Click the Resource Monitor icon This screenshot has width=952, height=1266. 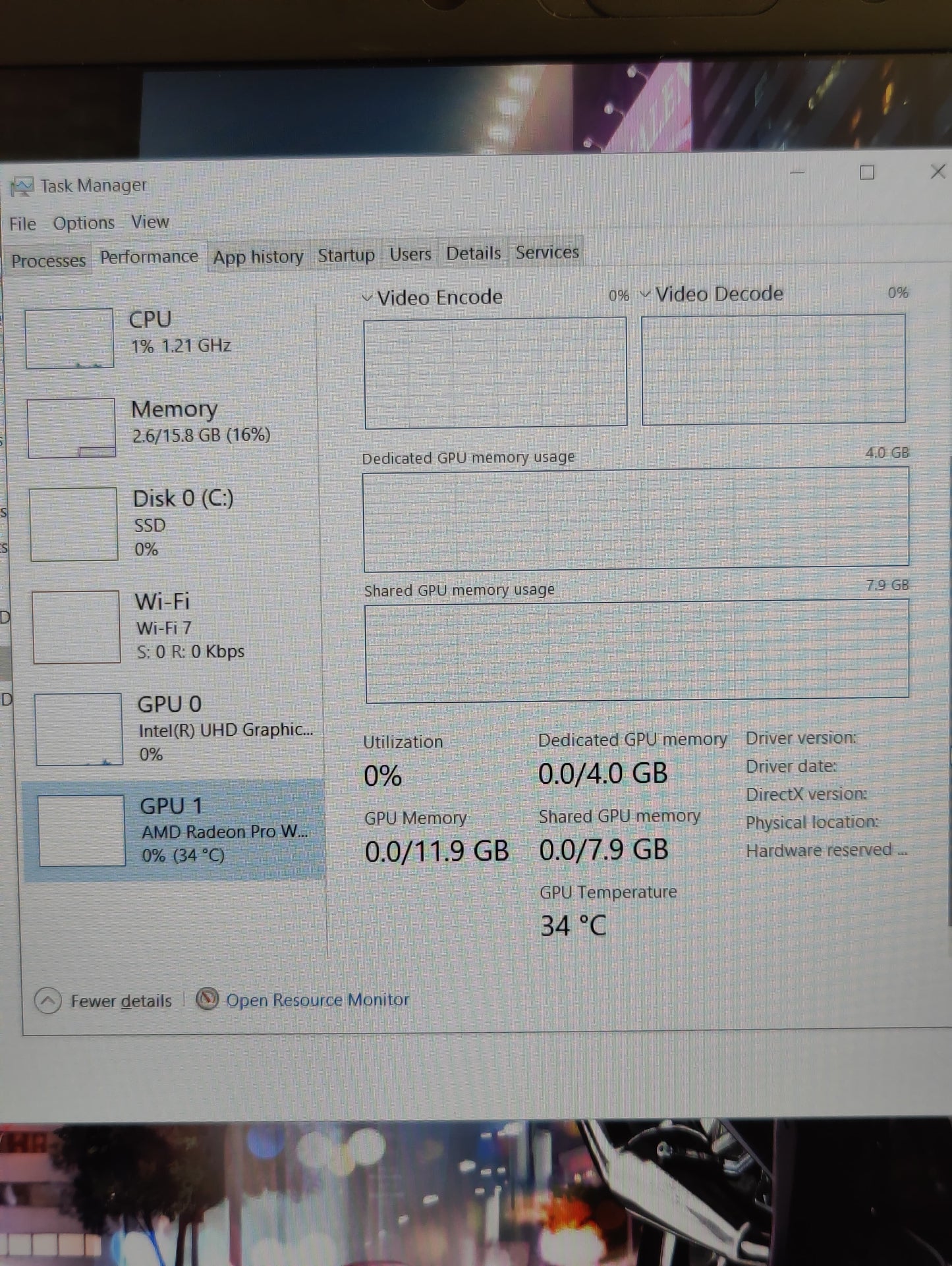tap(208, 999)
